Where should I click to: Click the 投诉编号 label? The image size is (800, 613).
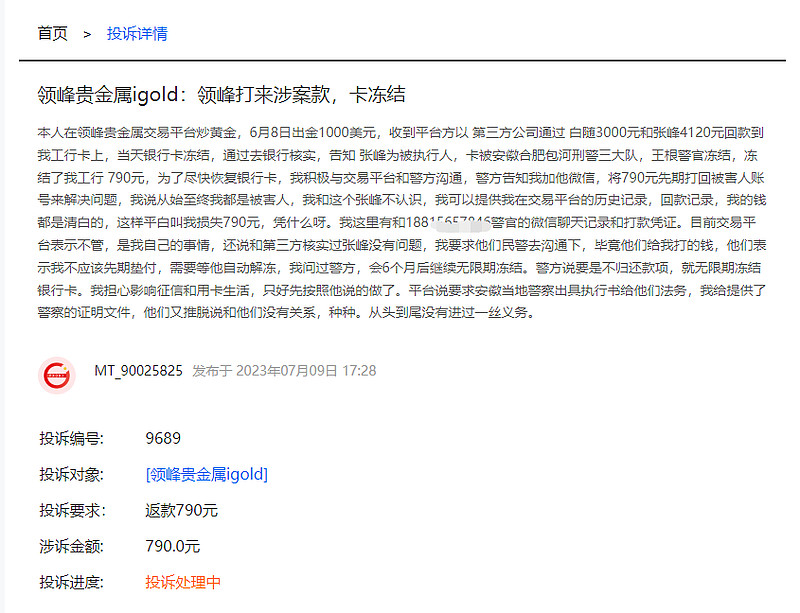pos(71,438)
